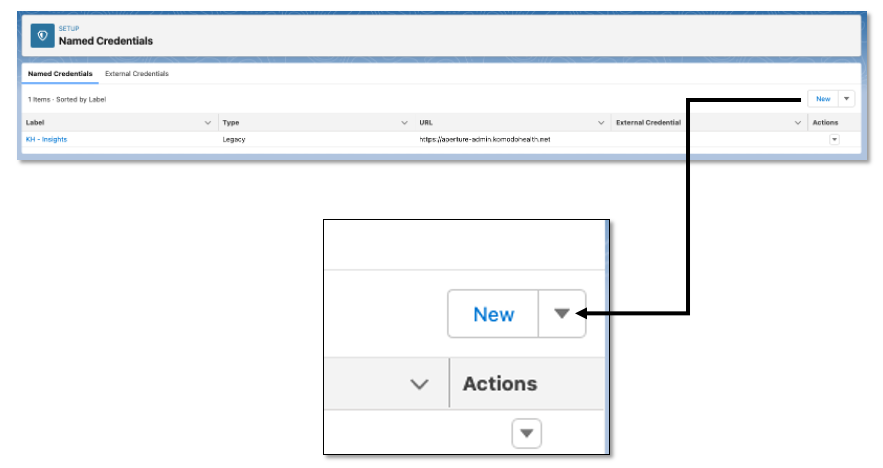Expand the URL column chevron menu
The height and width of the screenshot is (468, 883).
point(601,123)
